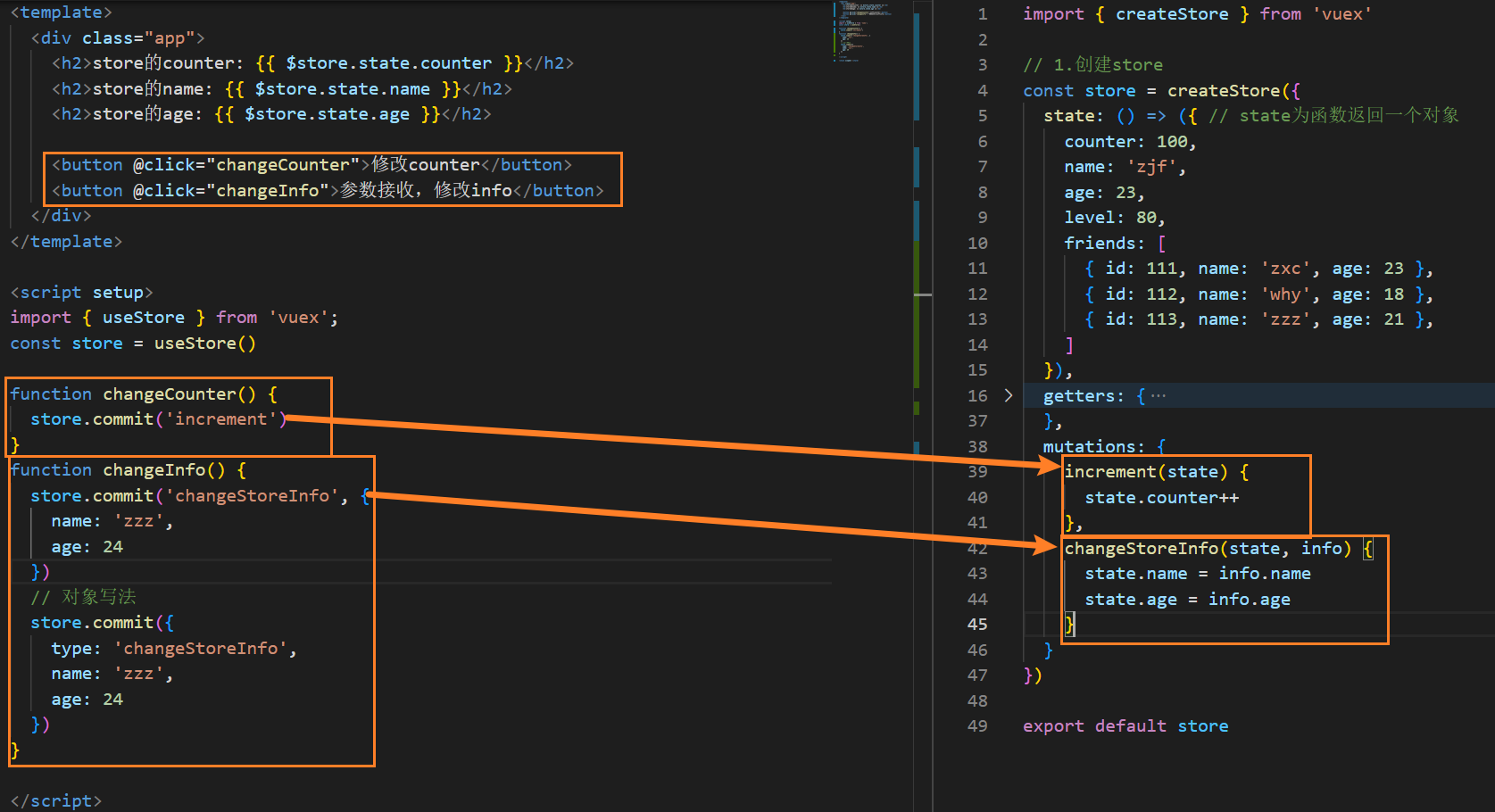
Task: Click the closing brace on line 45
Action: (x=1069, y=625)
